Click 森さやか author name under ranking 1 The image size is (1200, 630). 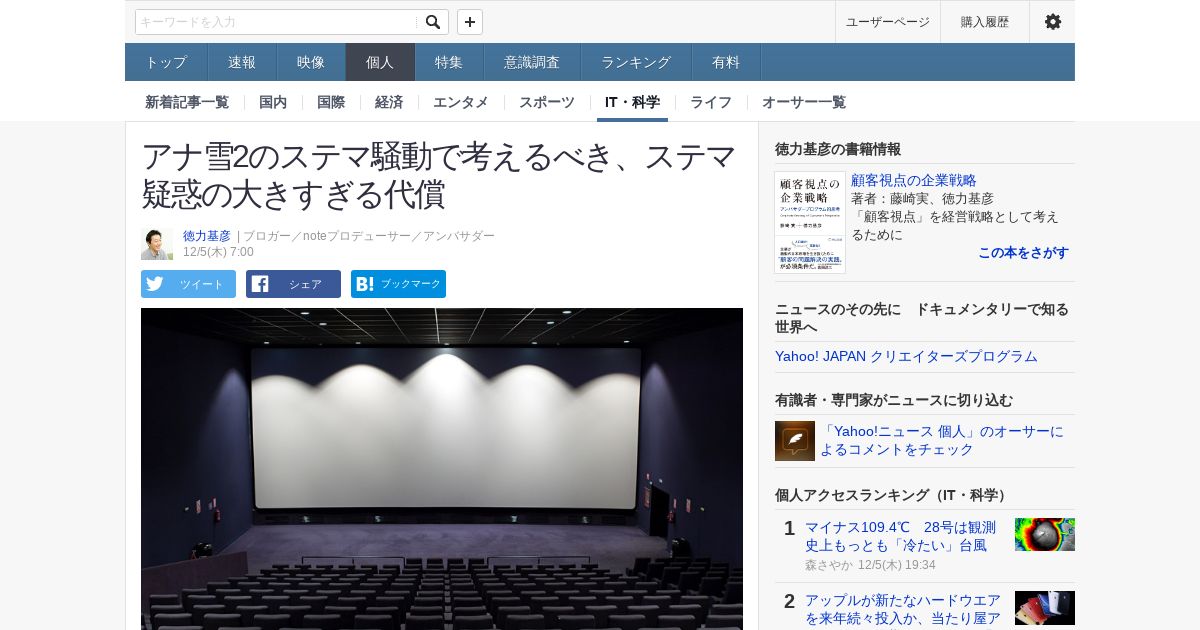pyautogui.click(x=829, y=565)
